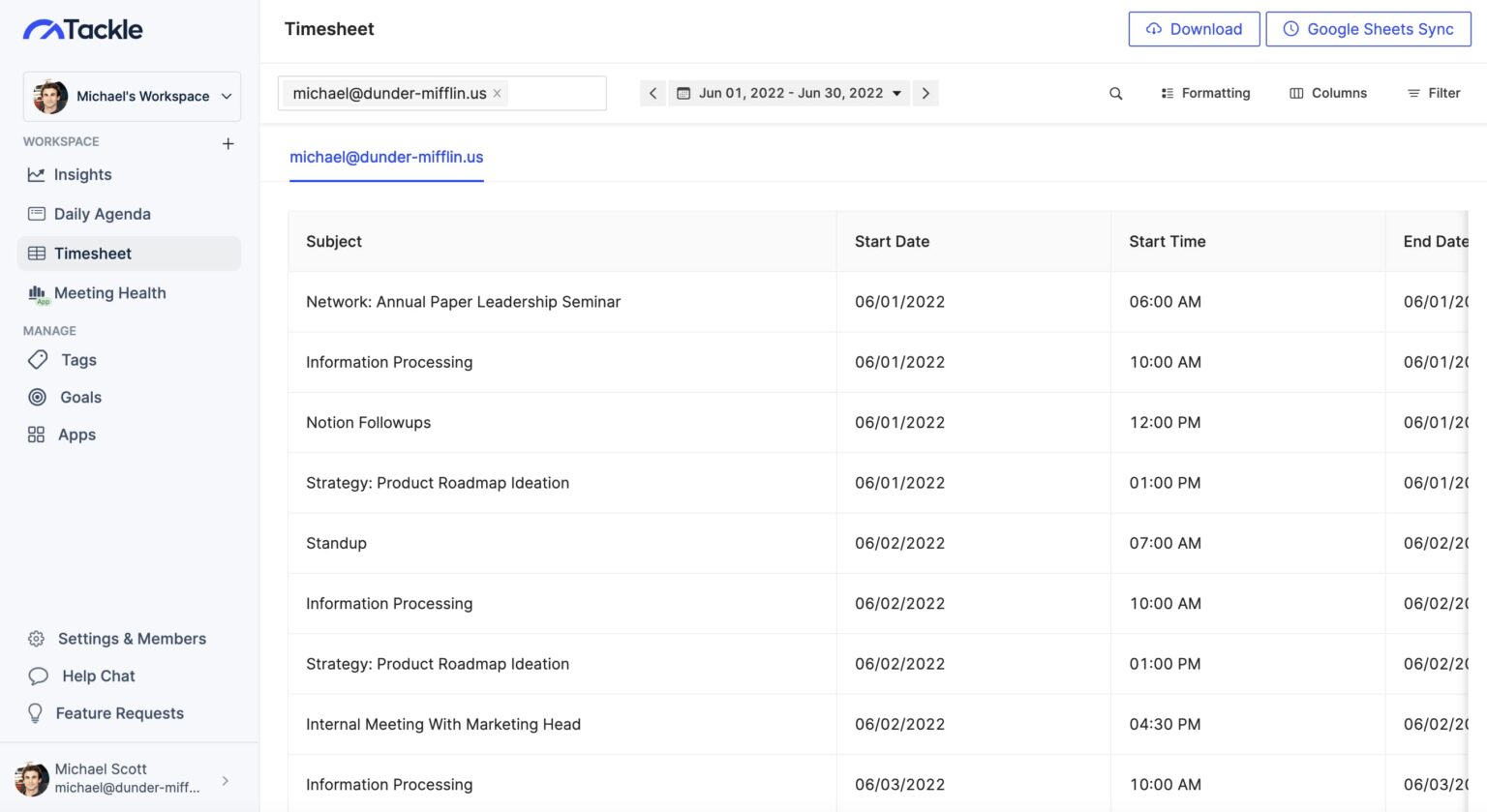Open the Tags management page
Screen dimensions: 1487x812
pyautogui.click(x=62, y=360)
